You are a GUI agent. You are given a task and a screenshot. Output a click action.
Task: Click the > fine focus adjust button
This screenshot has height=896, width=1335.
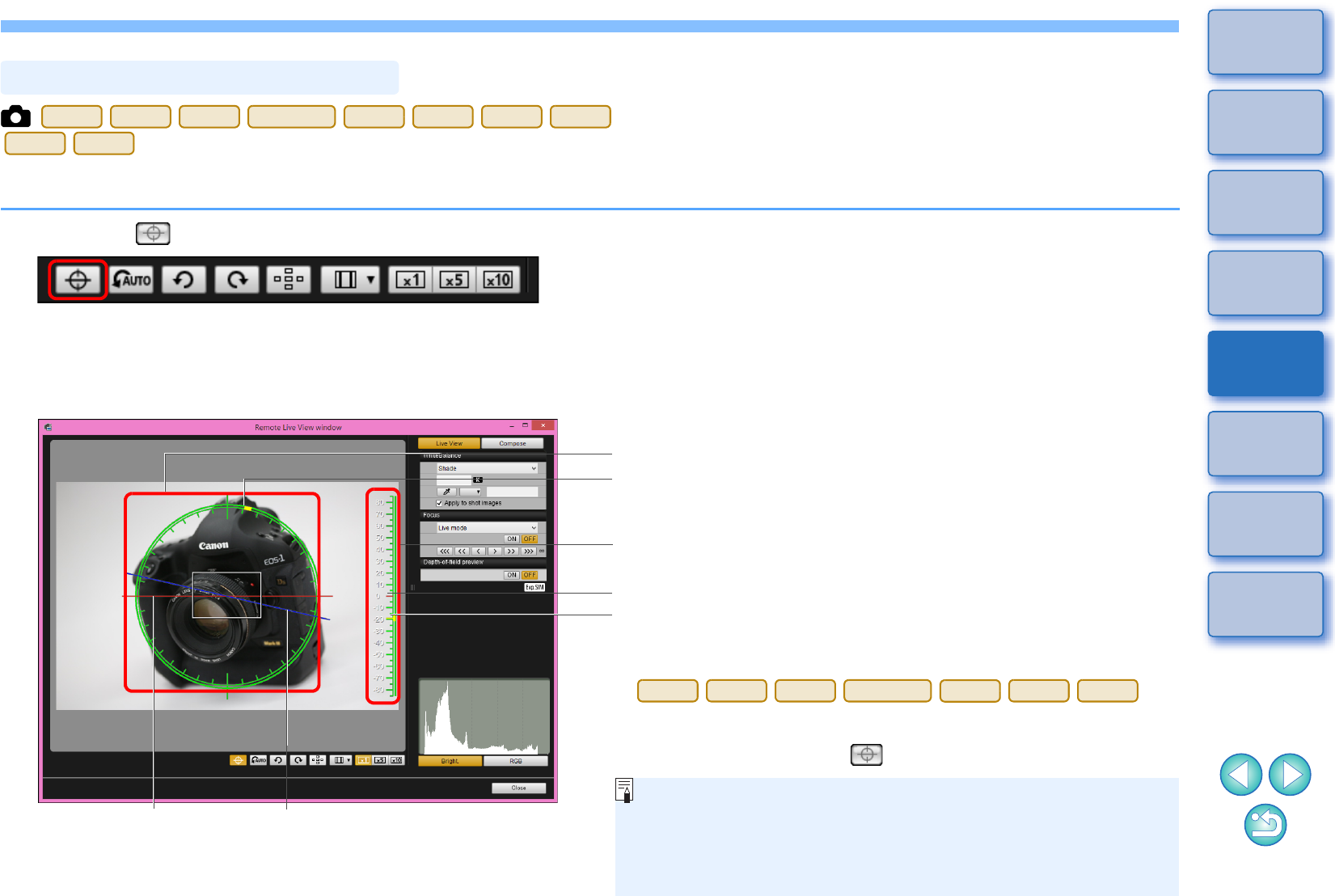point(495,552)
